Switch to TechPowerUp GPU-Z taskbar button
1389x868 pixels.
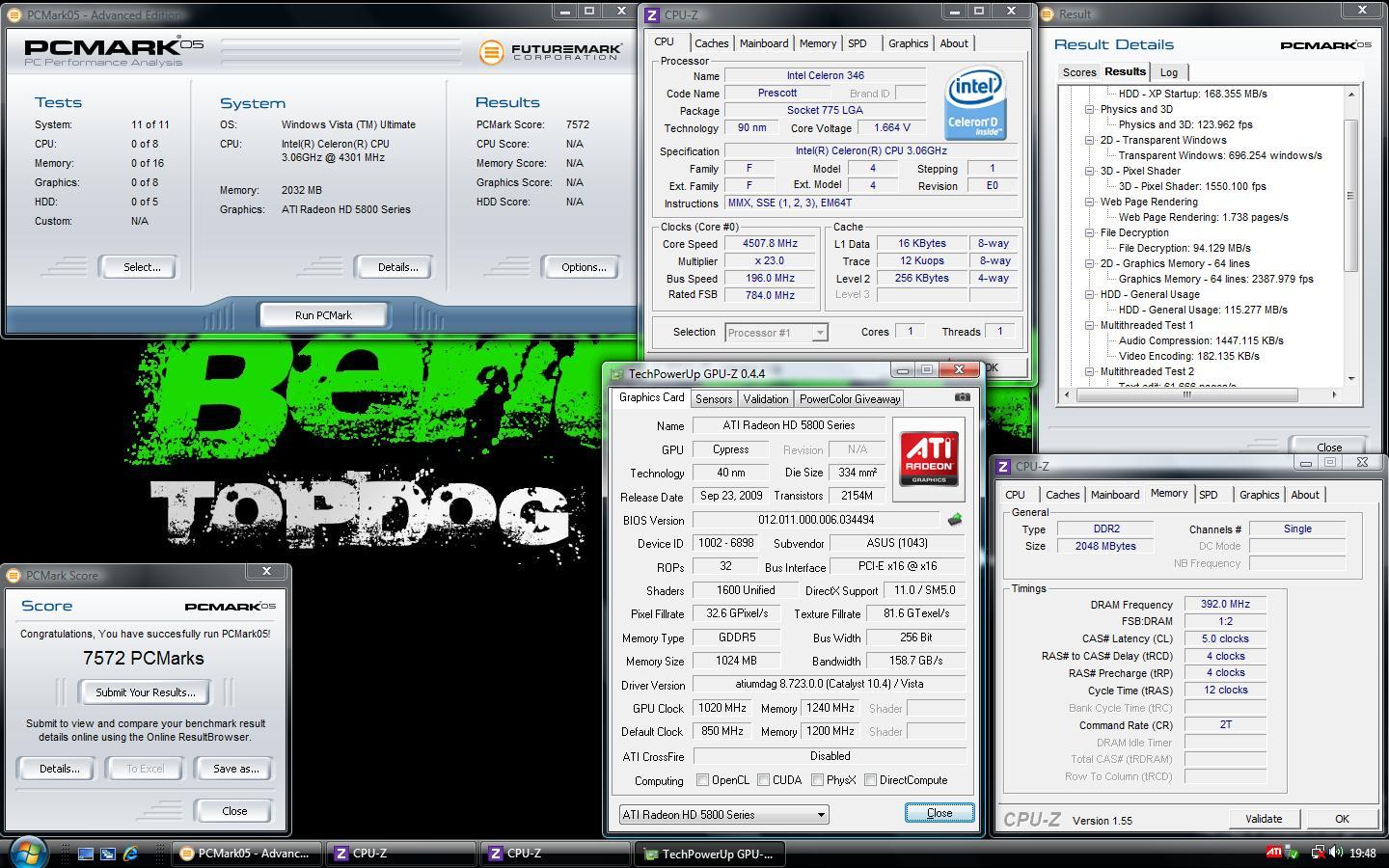[709, 854]
